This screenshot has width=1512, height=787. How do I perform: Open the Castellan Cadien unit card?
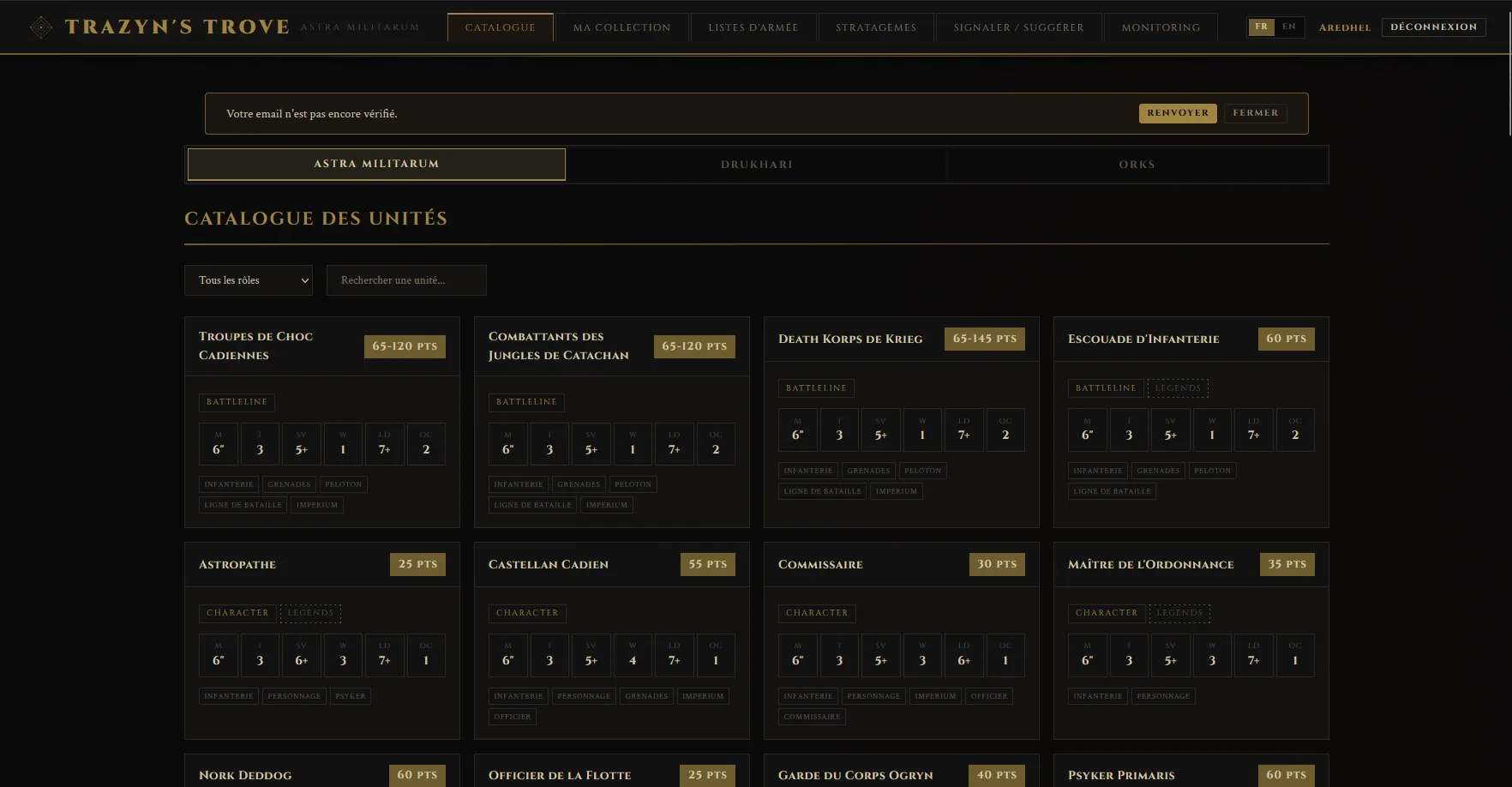point(612,640)
